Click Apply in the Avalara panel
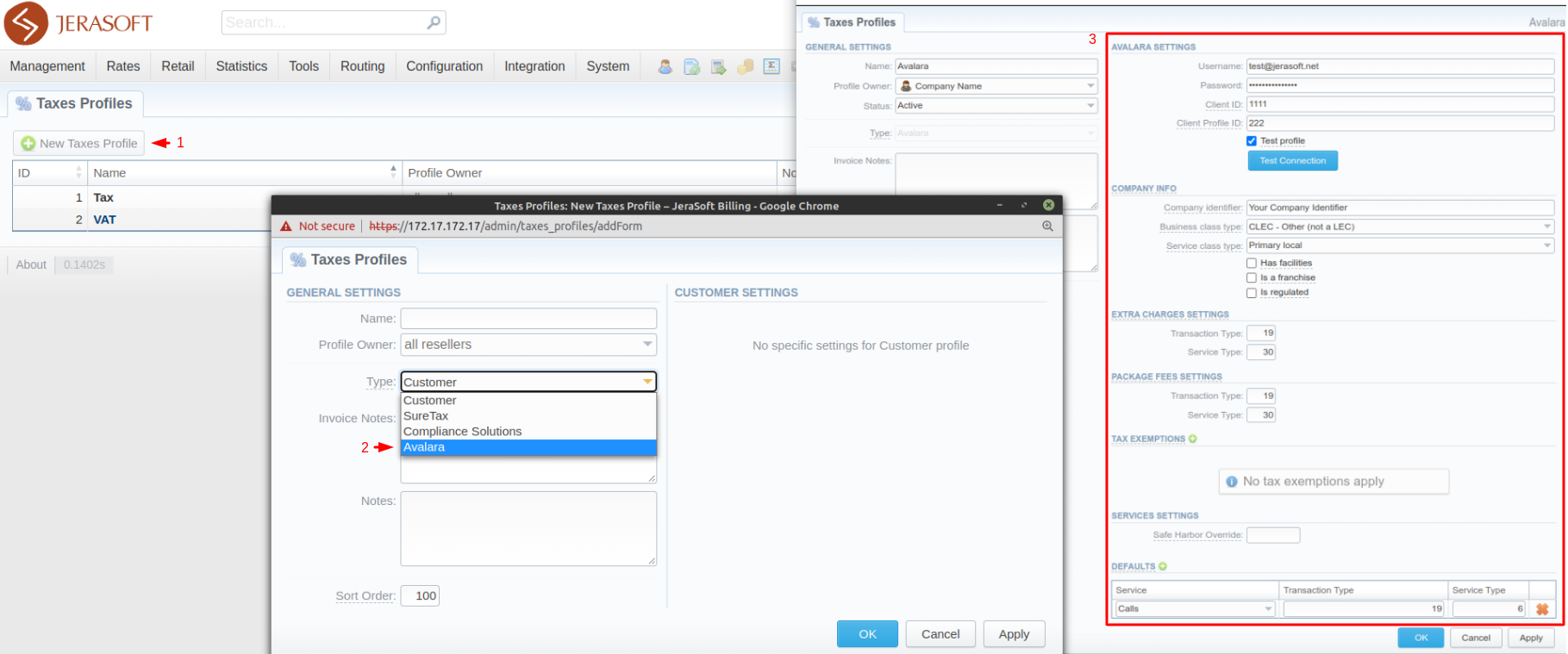This screenshot has height=654, width=1568. pyautogui.click(x=1531, y=638)
